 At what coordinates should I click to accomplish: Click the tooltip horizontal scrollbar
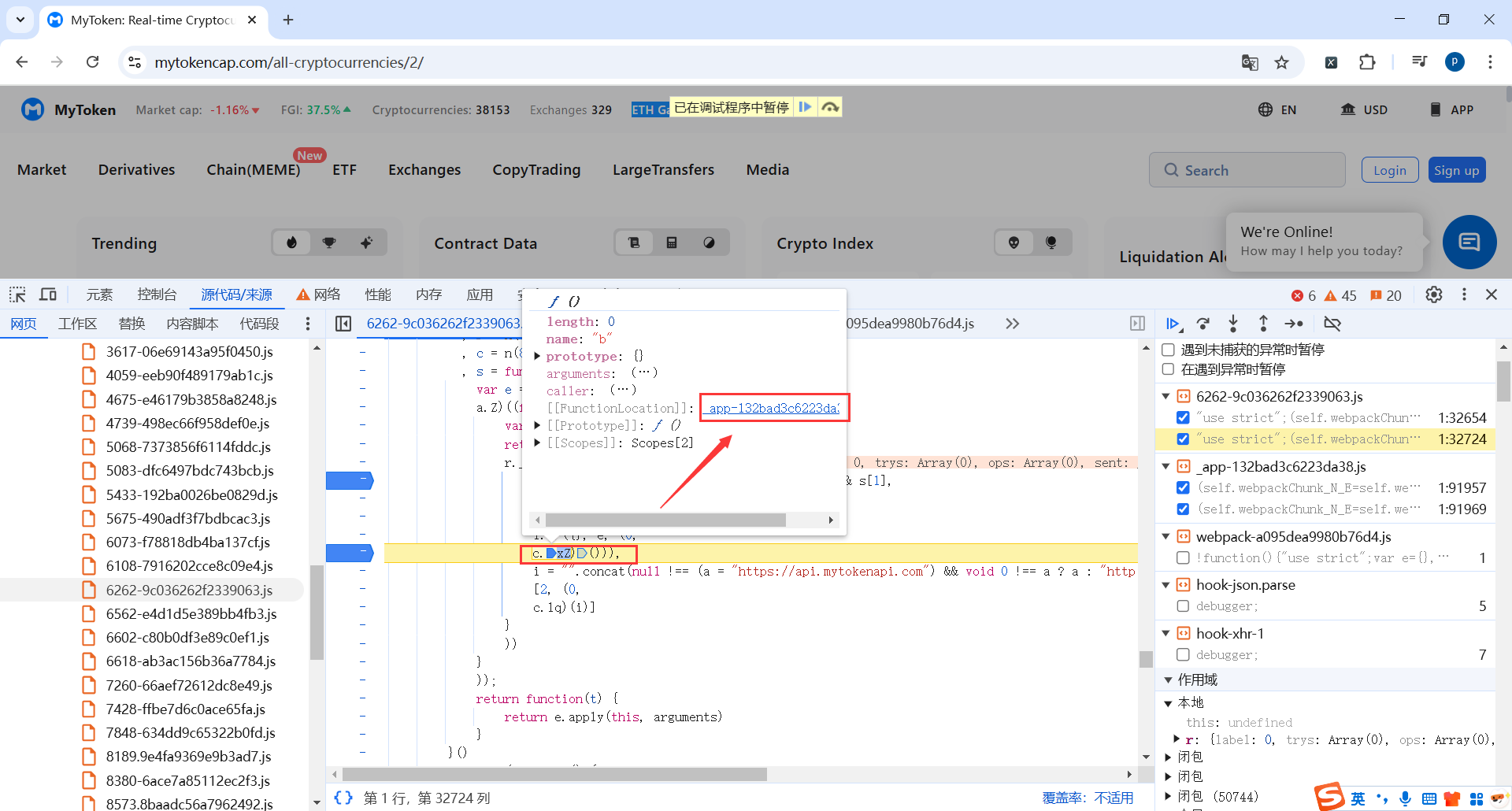665,520
